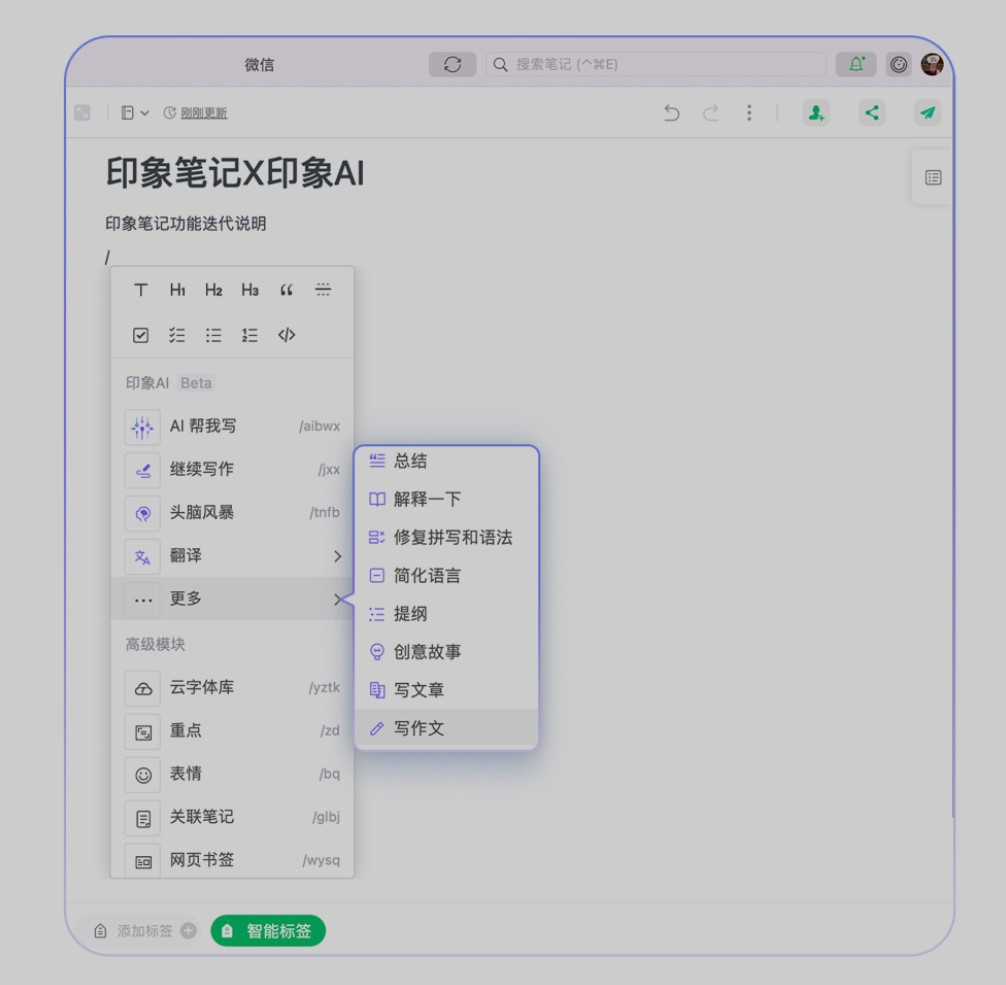
Task: Choose AI 帮我写
Action: tap(232, 426)
